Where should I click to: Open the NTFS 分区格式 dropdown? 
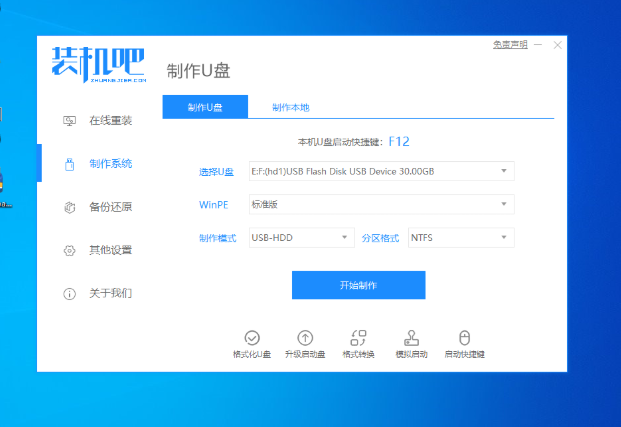[x=460, y=238]
